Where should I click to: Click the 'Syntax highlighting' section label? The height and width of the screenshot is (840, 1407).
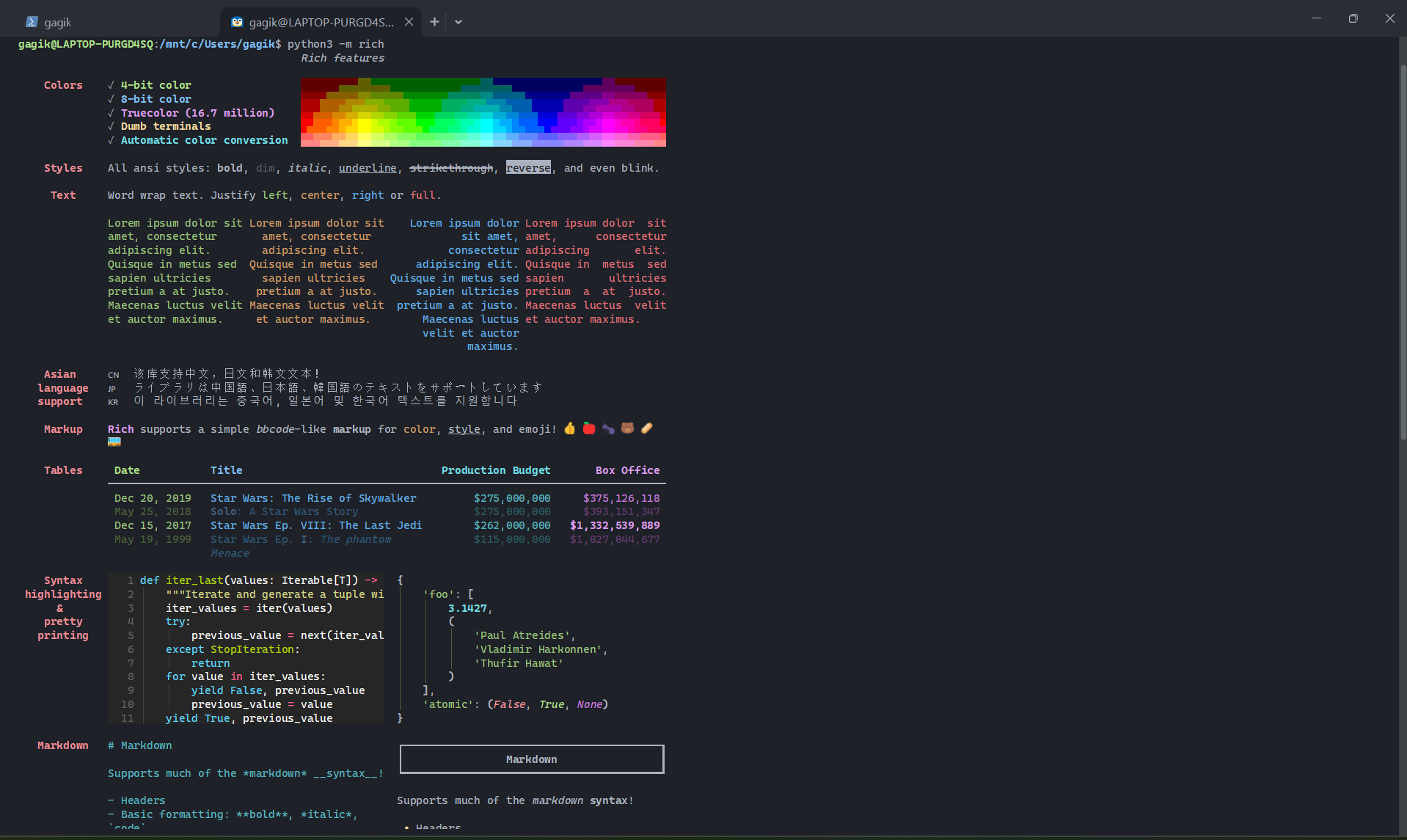pyautogui.click(x=63, y=588)
